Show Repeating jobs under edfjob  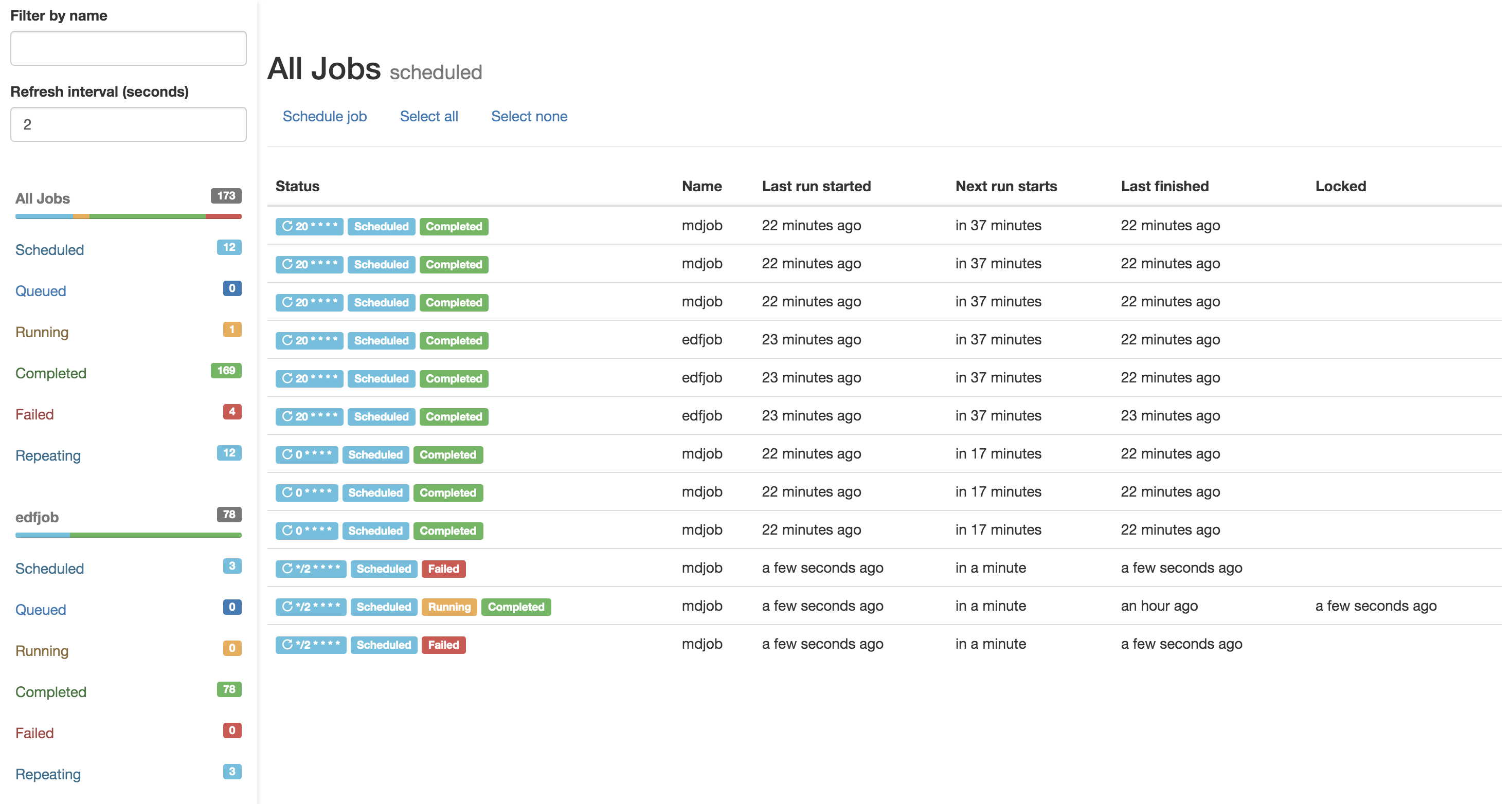tap(48, 774)
